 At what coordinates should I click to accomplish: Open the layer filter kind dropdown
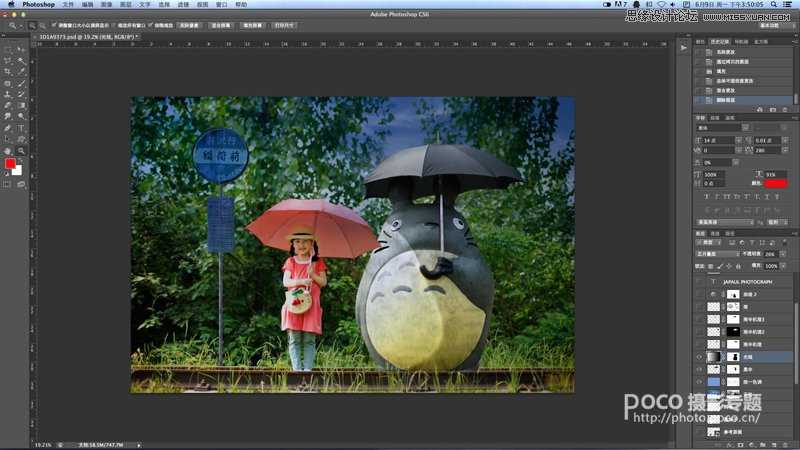coord(708,242)
